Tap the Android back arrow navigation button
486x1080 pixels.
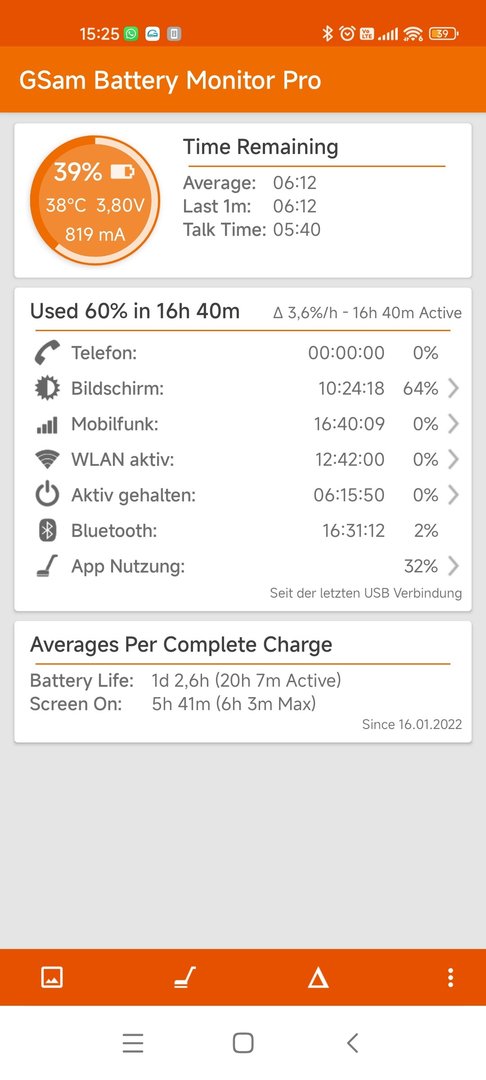[352, 1043]
